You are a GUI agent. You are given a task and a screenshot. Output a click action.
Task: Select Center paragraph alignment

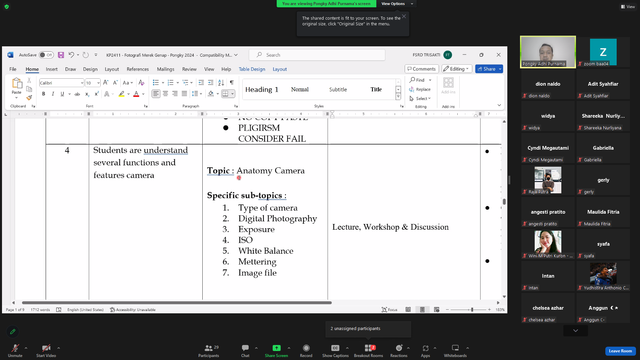(165, 94)
